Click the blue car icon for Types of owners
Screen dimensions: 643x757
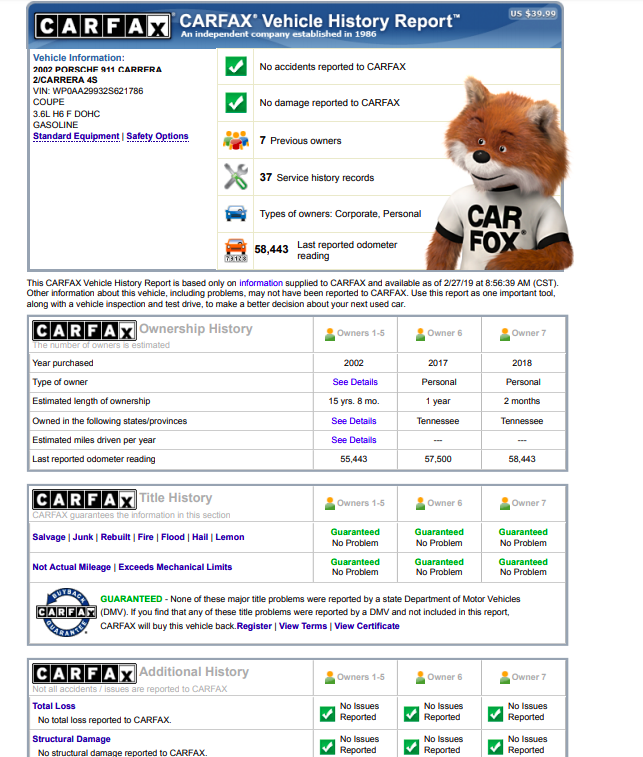point(236,213)
